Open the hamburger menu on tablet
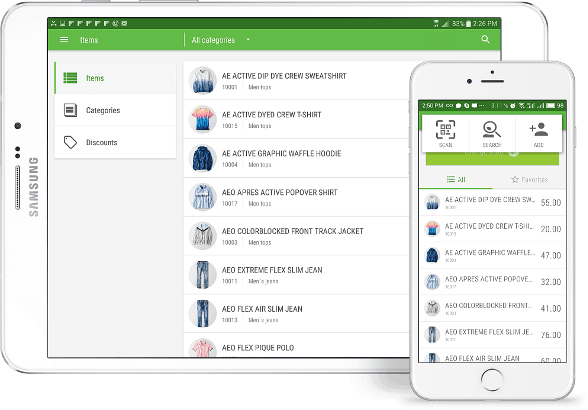 click(64, 39)
